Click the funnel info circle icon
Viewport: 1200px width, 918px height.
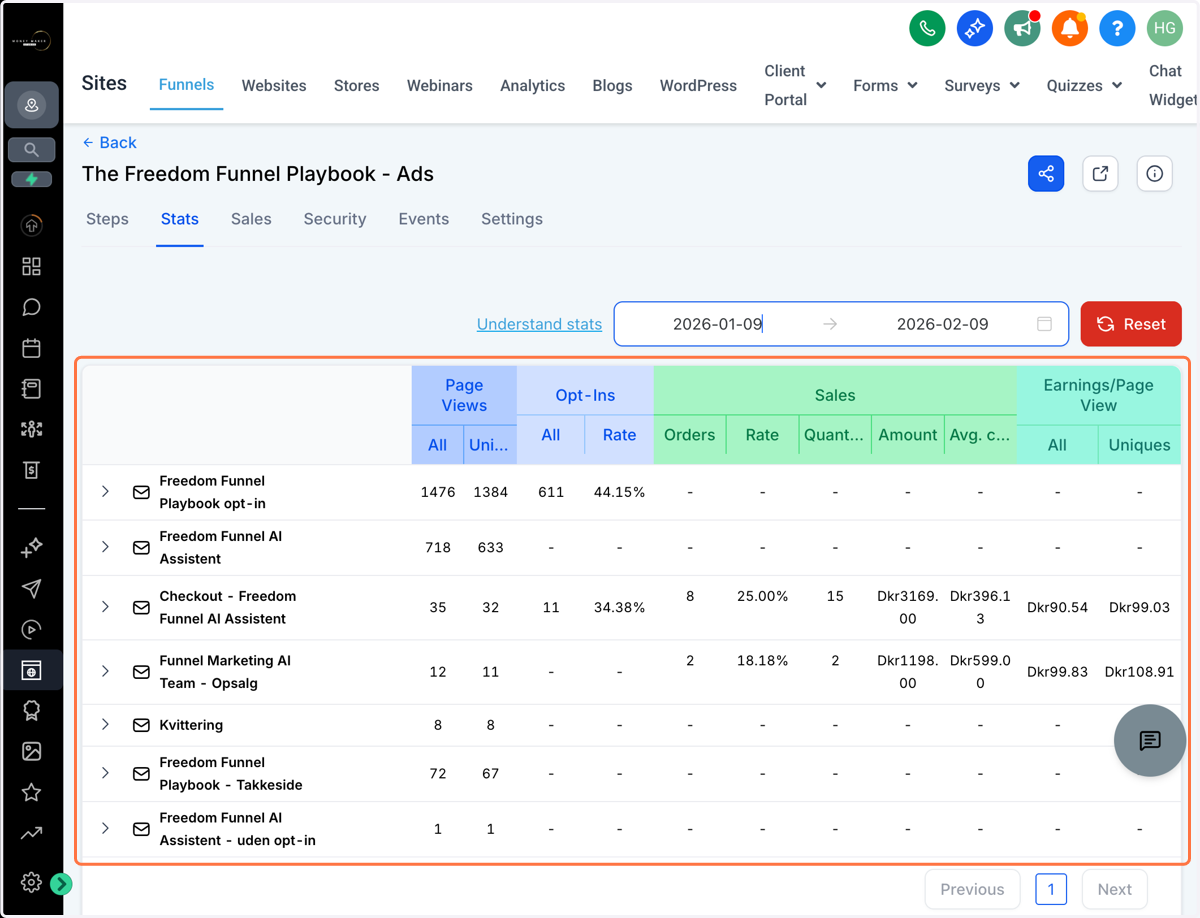tap(1155, 174)
